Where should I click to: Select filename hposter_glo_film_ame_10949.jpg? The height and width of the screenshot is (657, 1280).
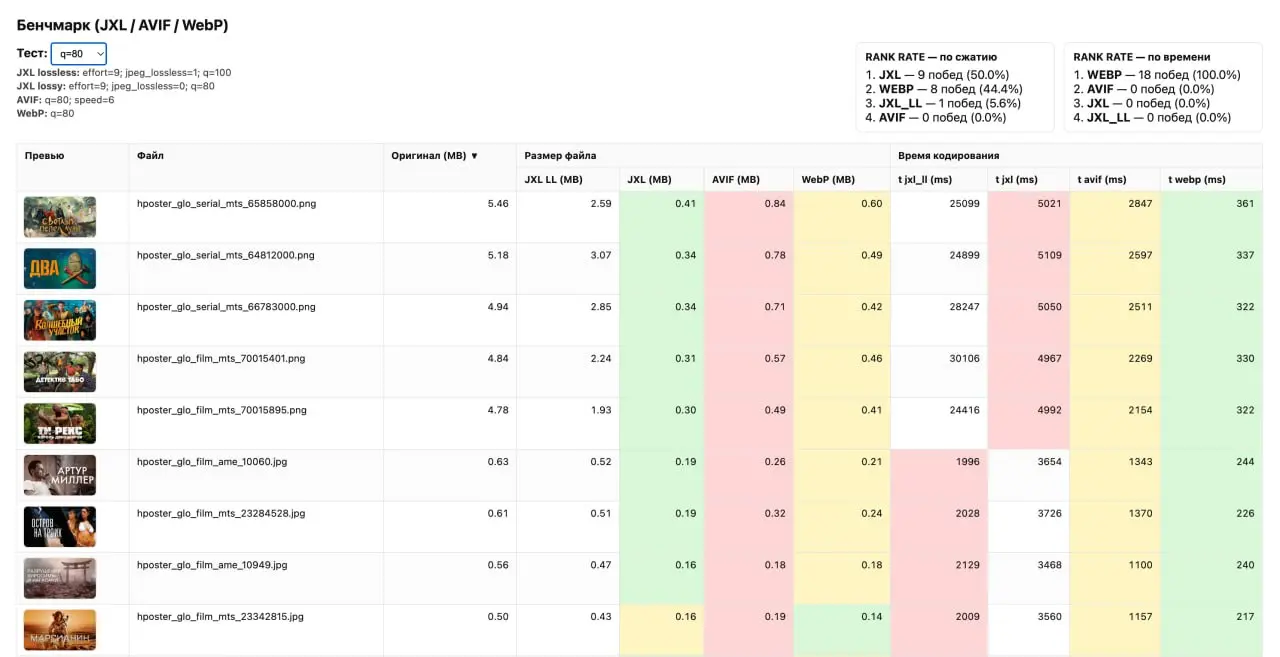point(212,565)
